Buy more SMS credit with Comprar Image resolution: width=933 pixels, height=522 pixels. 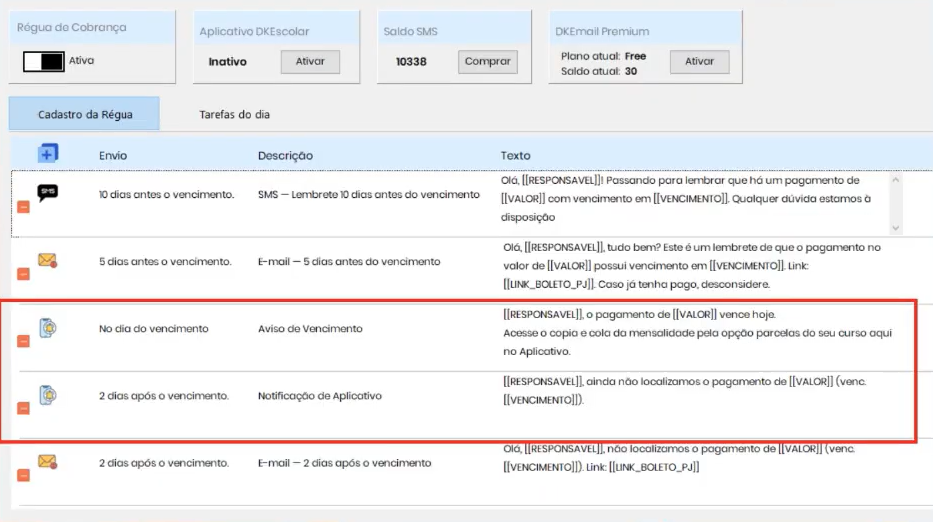coord(487,61)
